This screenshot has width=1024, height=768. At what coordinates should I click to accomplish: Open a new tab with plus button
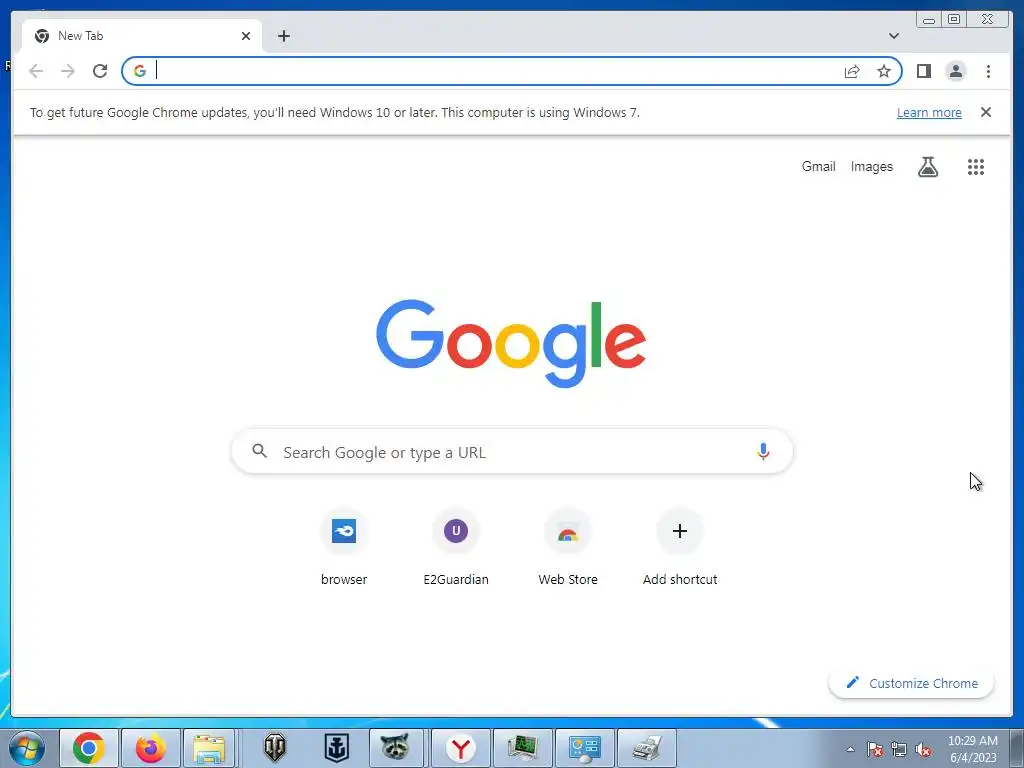[x=283, y=36]
